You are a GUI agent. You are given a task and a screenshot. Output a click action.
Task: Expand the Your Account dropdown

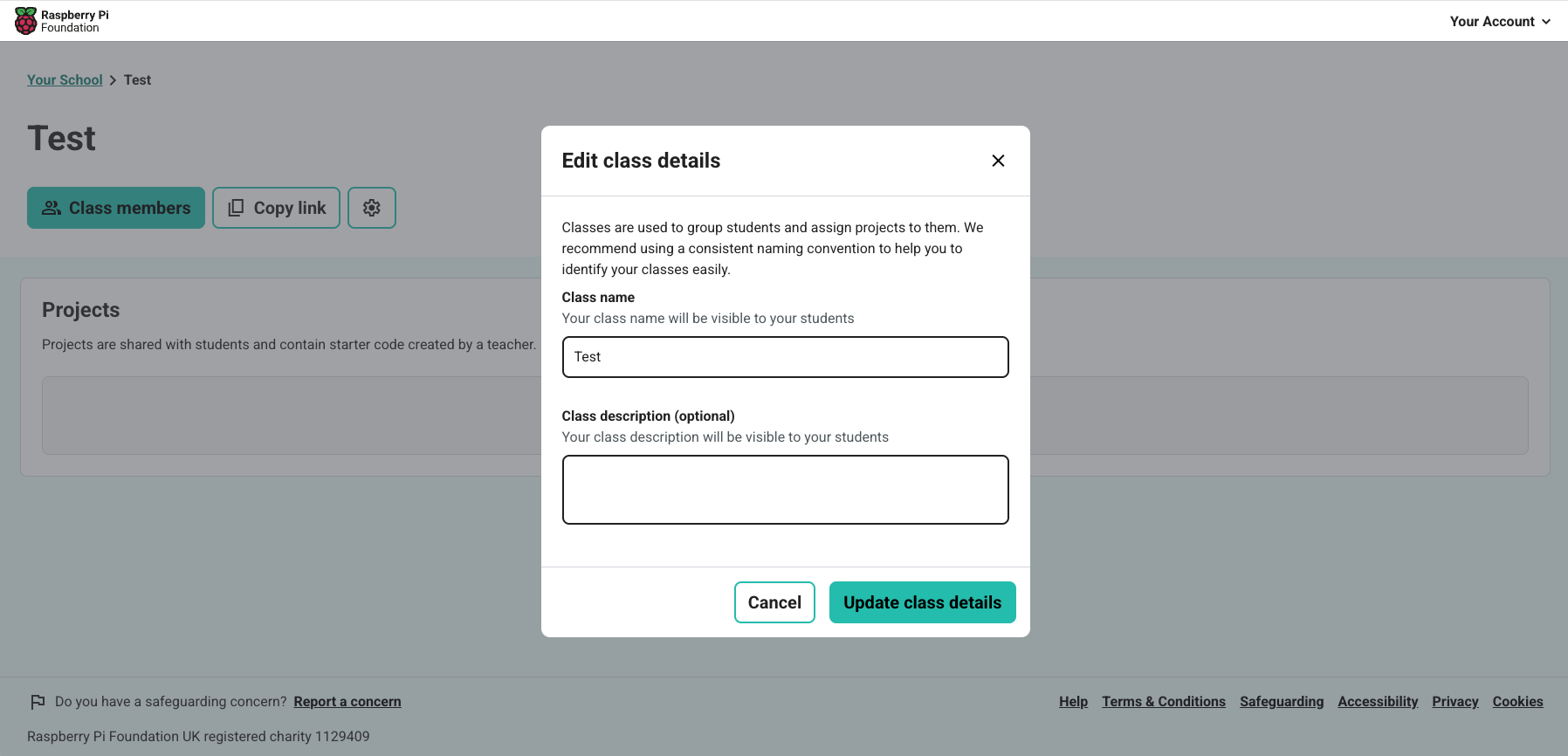click(1500, 21)
